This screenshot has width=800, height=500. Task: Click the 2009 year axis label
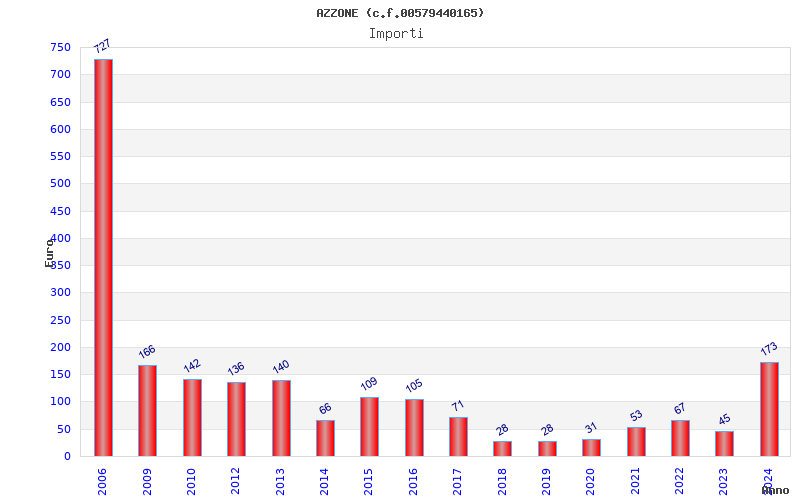point(147,482)
